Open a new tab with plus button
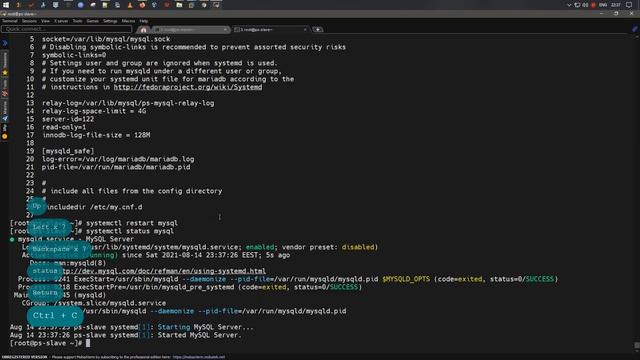The image size is (640, 360). (x=318, y=29)
